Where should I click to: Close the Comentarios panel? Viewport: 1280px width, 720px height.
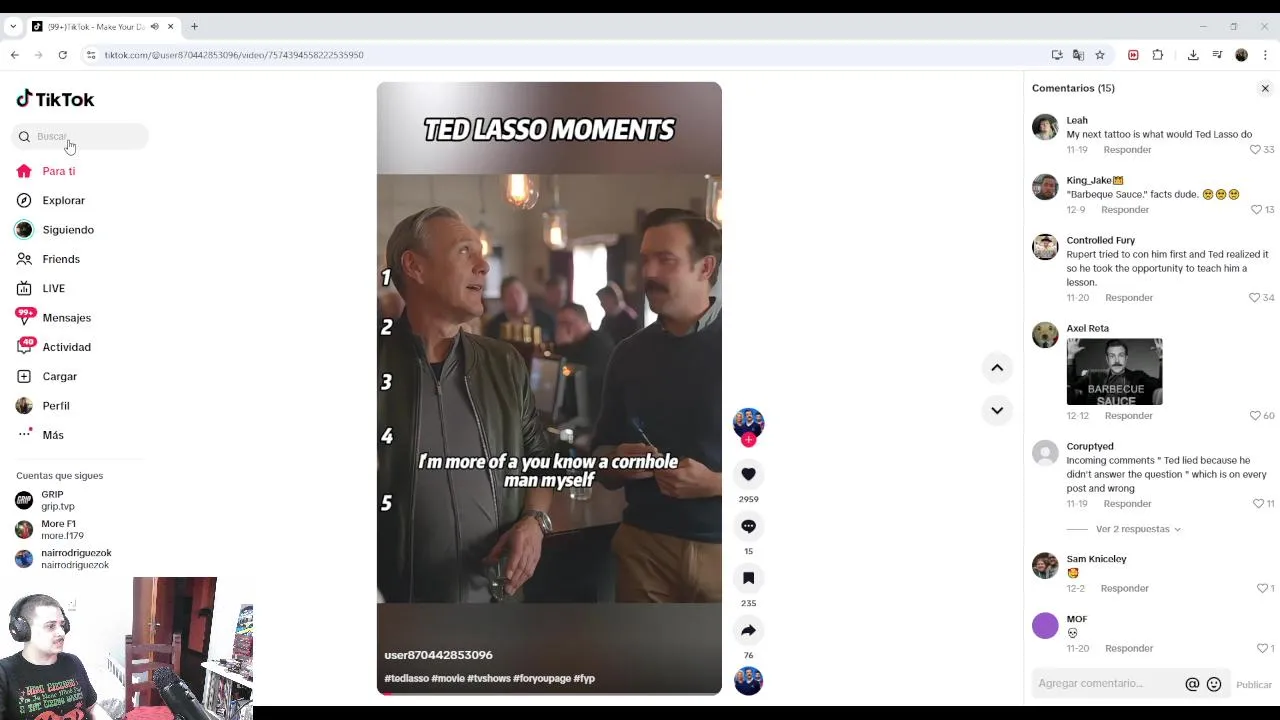click(x=1265, y=88)
